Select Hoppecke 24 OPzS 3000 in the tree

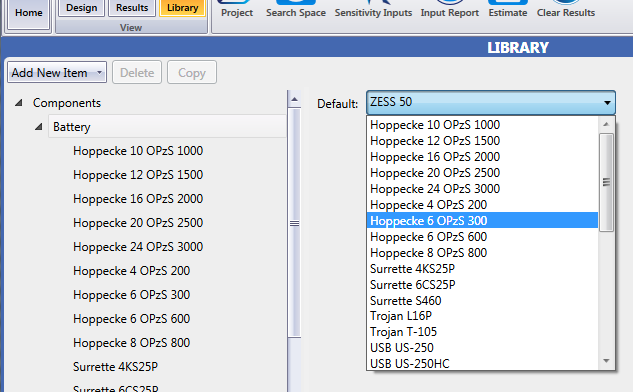pyautogui.click(x=138, y=247)
